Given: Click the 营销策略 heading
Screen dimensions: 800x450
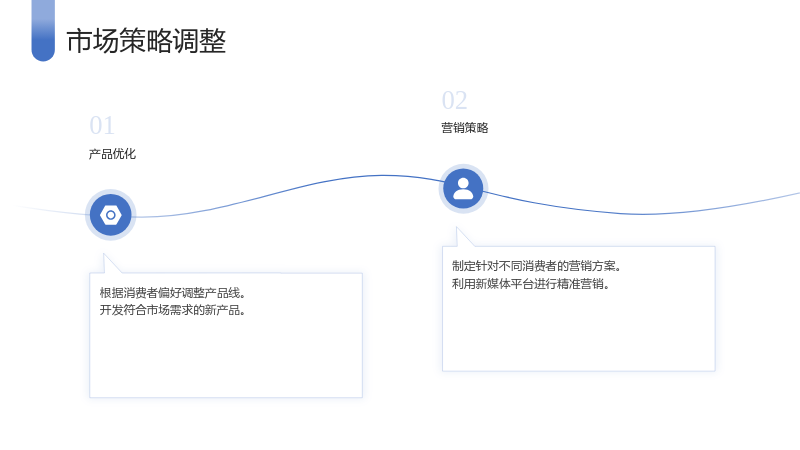Looking at the screenshot, I should pyautogui.click(x=465, y=128).
